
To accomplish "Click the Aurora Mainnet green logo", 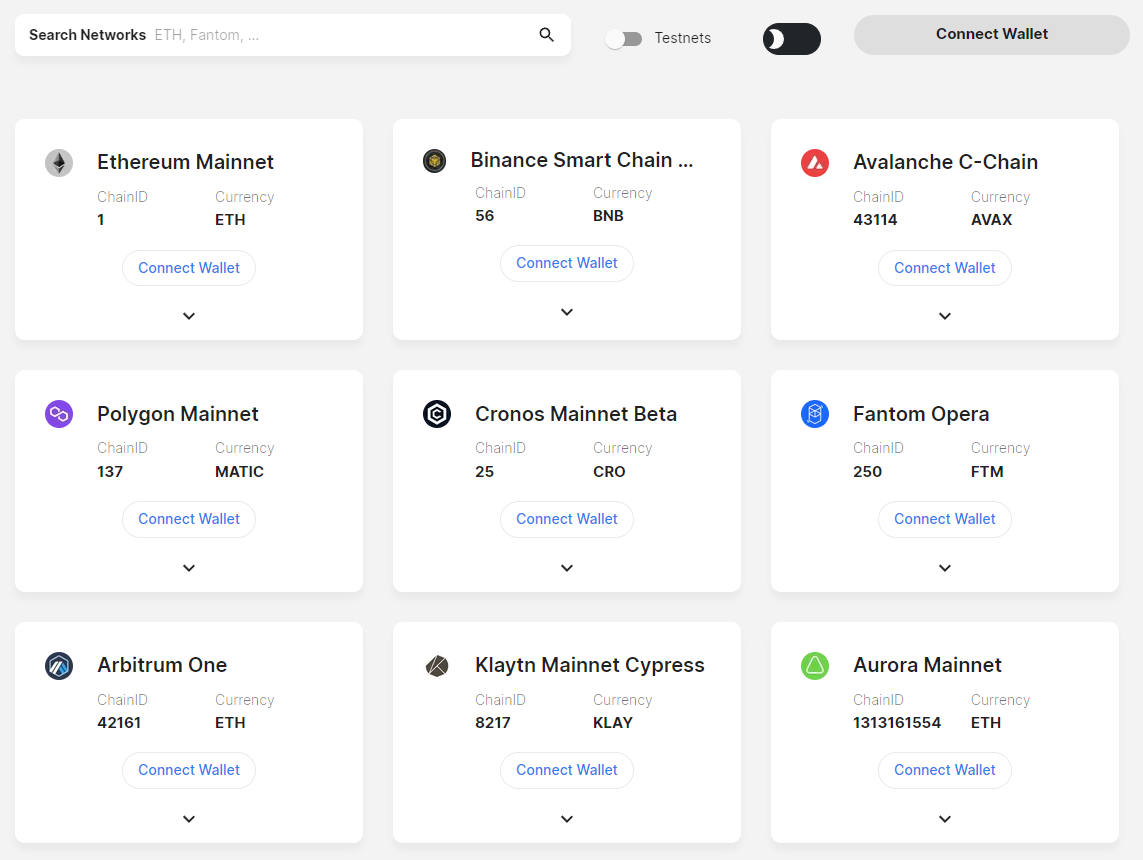I will pos(815,666).
